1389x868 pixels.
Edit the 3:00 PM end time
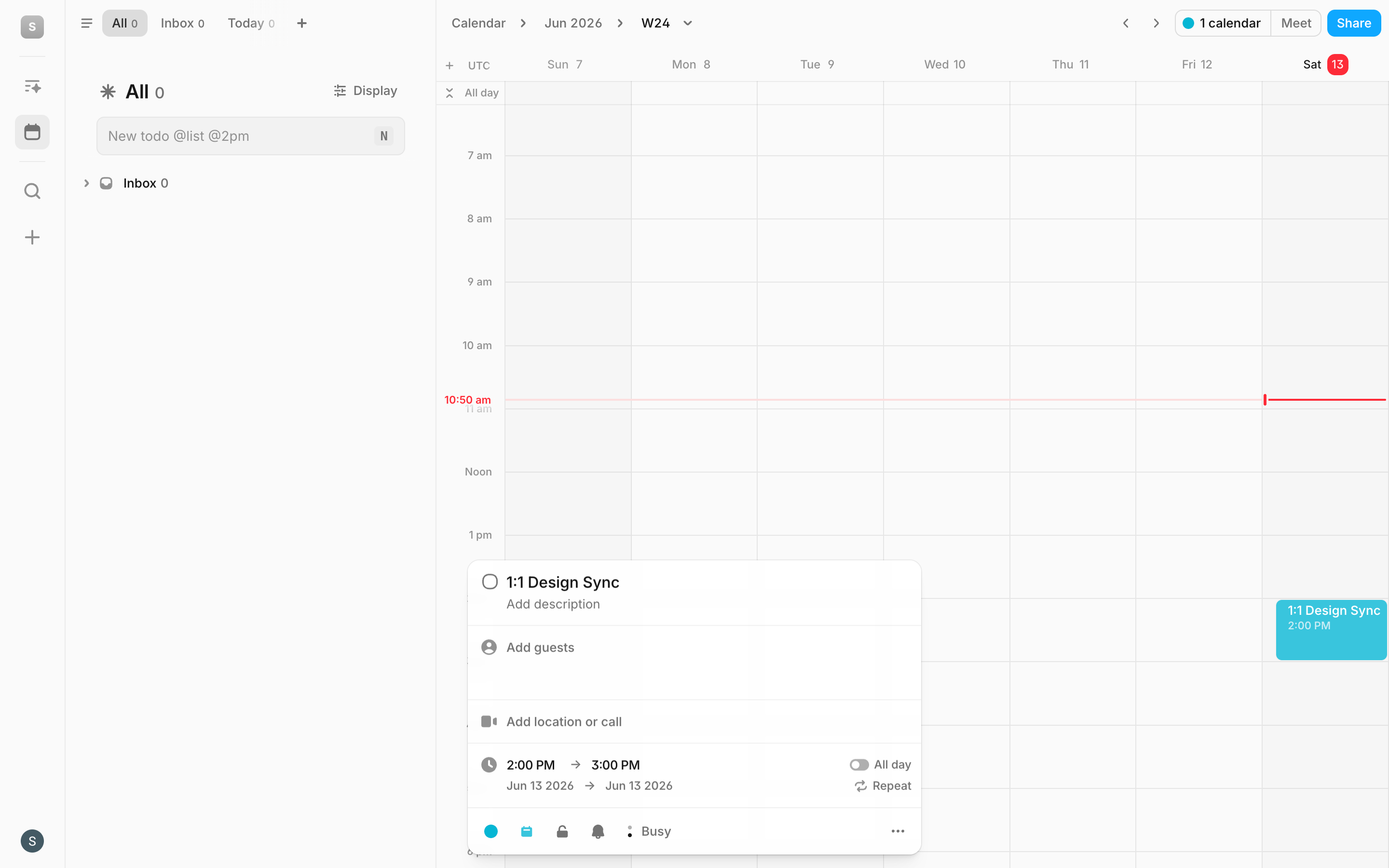point(615,765)
